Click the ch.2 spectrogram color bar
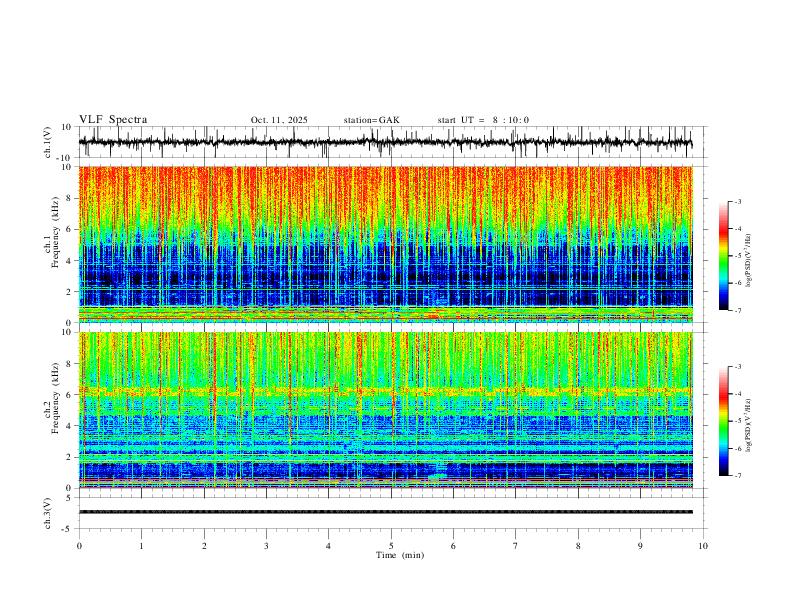The height and width of the screenshot is (612, 792). (x=723, y=421)
